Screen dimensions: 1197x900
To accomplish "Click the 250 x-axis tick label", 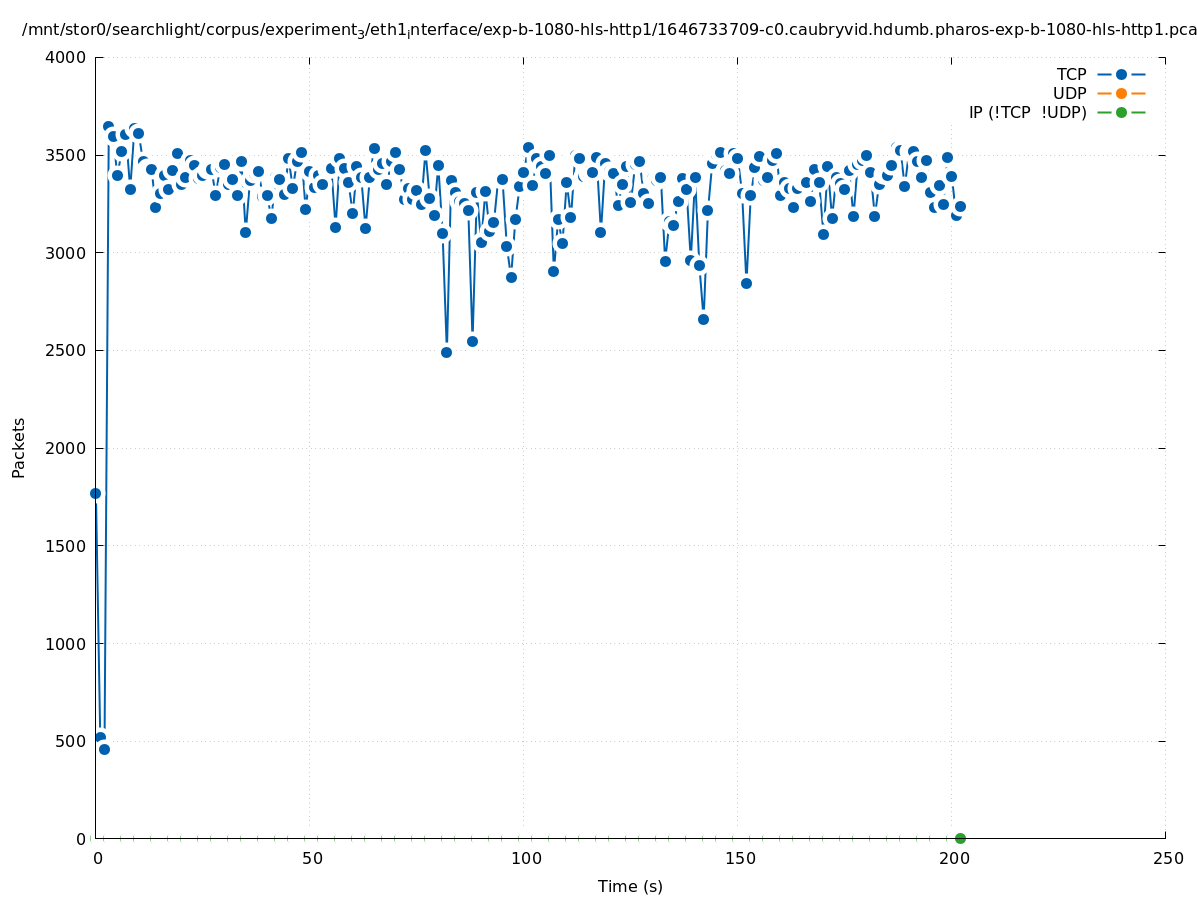I will click(1167, 858).
